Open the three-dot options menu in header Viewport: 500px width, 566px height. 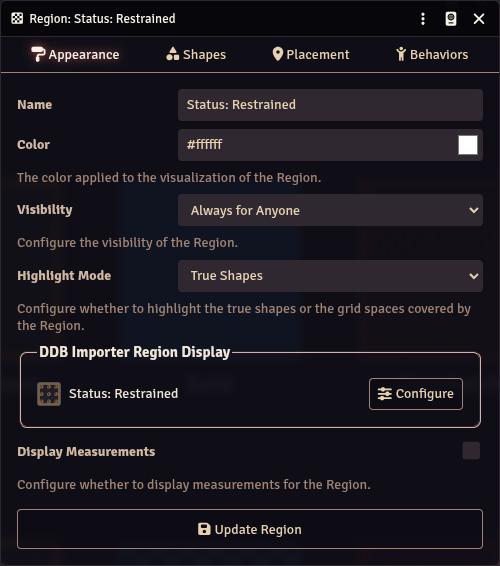[423, 19]
